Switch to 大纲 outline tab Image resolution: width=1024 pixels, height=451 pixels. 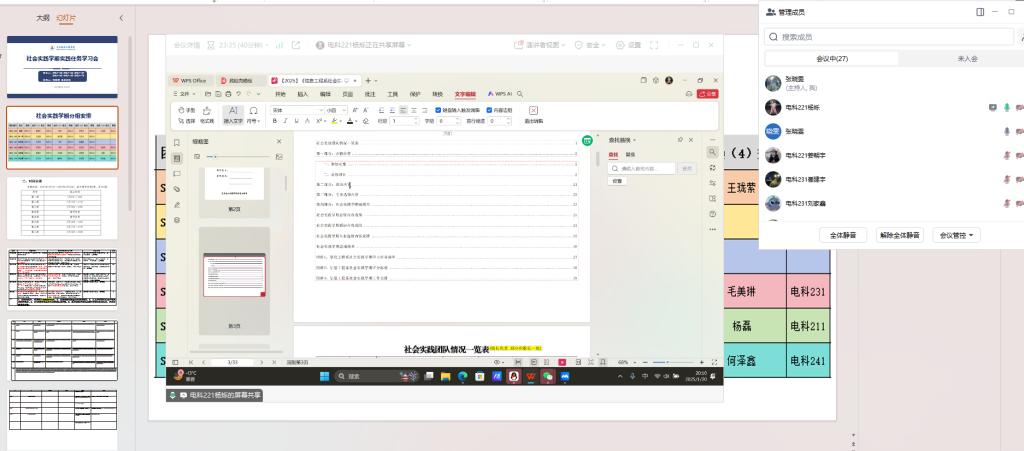pyautogui.click(x=42, y=18)
